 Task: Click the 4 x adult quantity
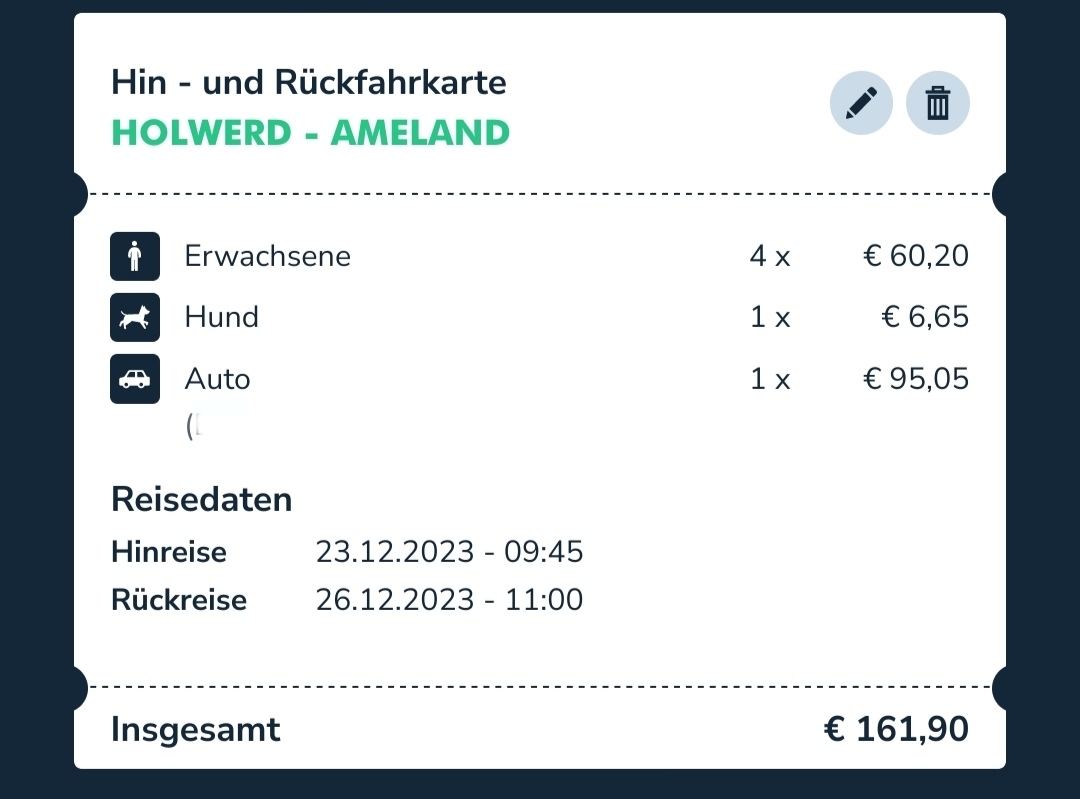pyautogui.click(x=770, y=256)
